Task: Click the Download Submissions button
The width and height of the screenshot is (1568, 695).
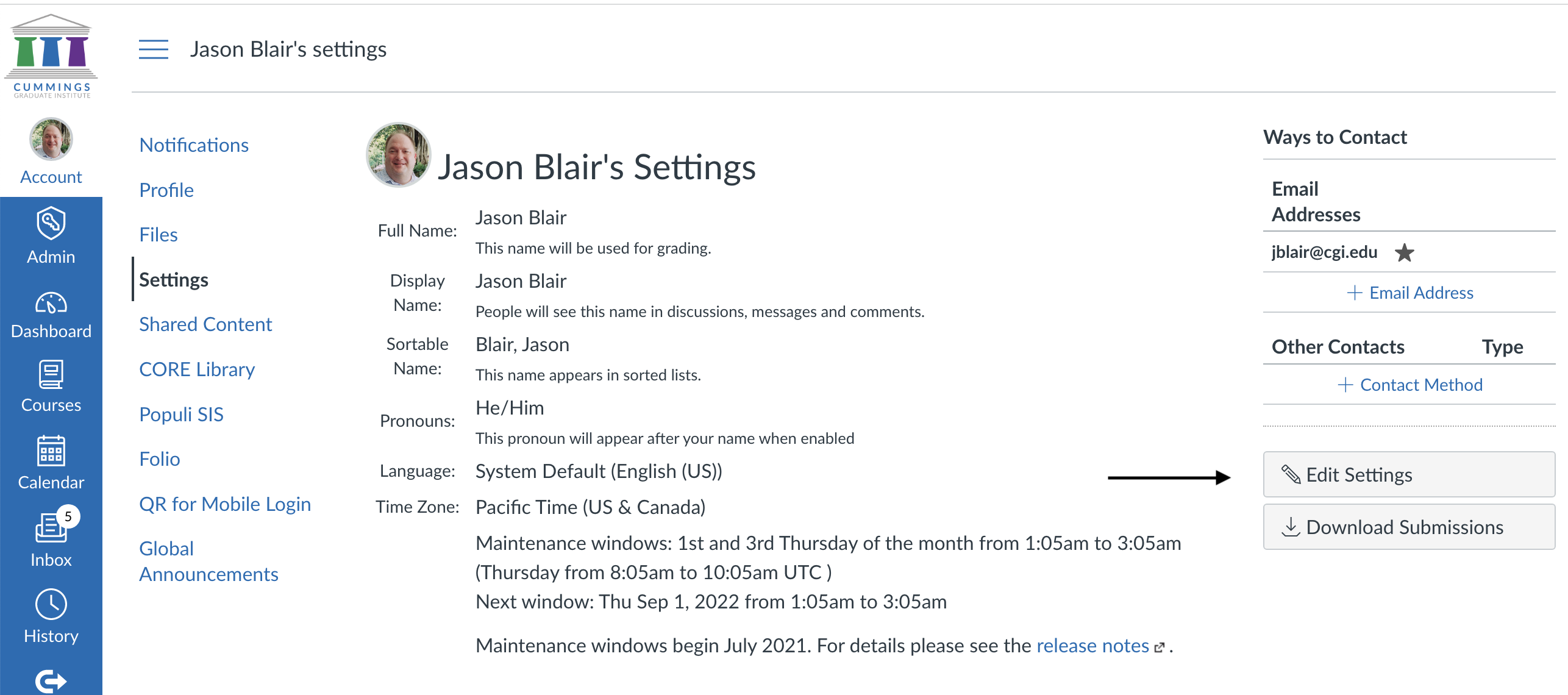Action: (1409, 527)
